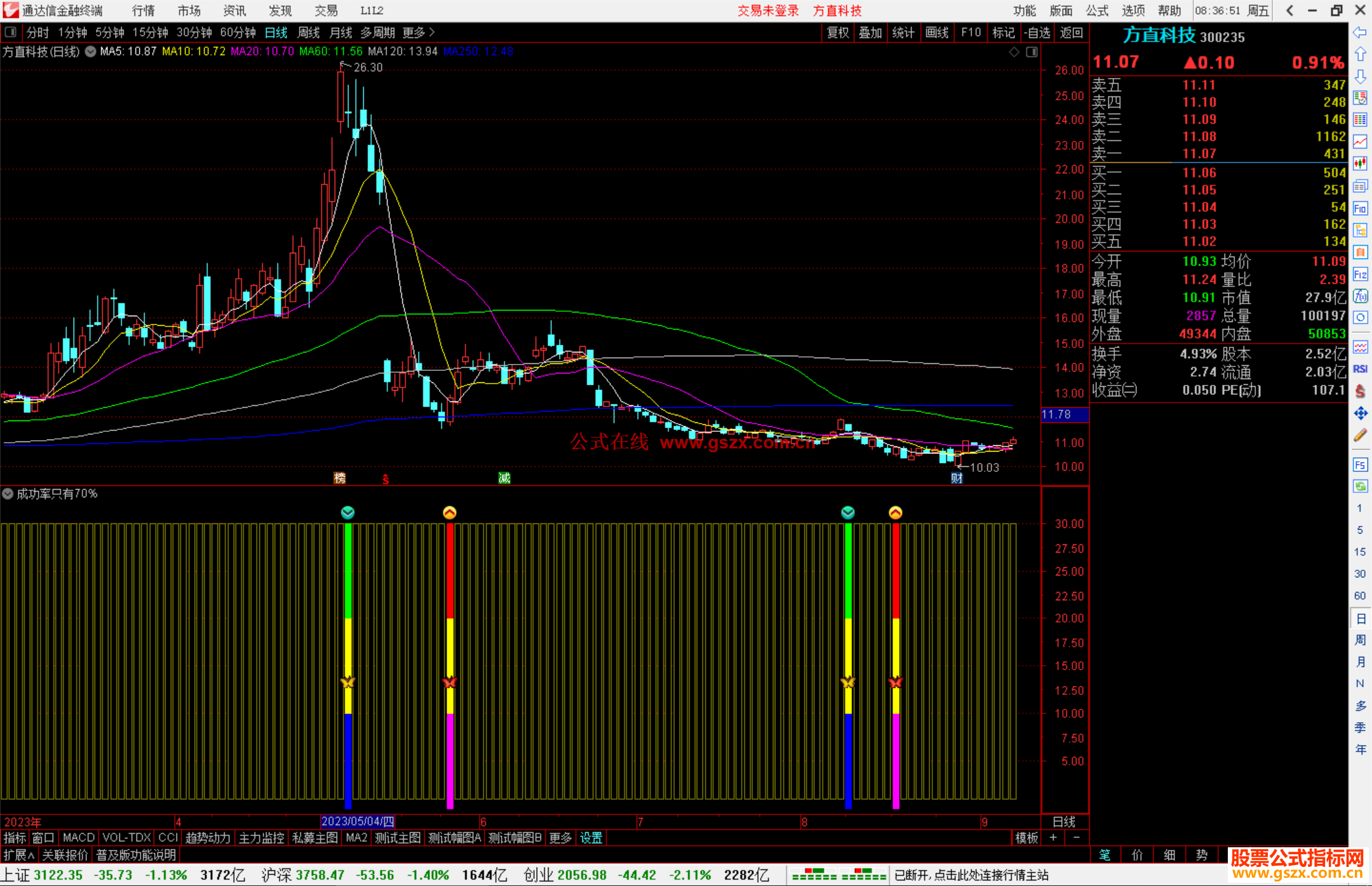
Task: Open the f(x) formula icon
Action: pyautogui.click(x=1360, y=296)
